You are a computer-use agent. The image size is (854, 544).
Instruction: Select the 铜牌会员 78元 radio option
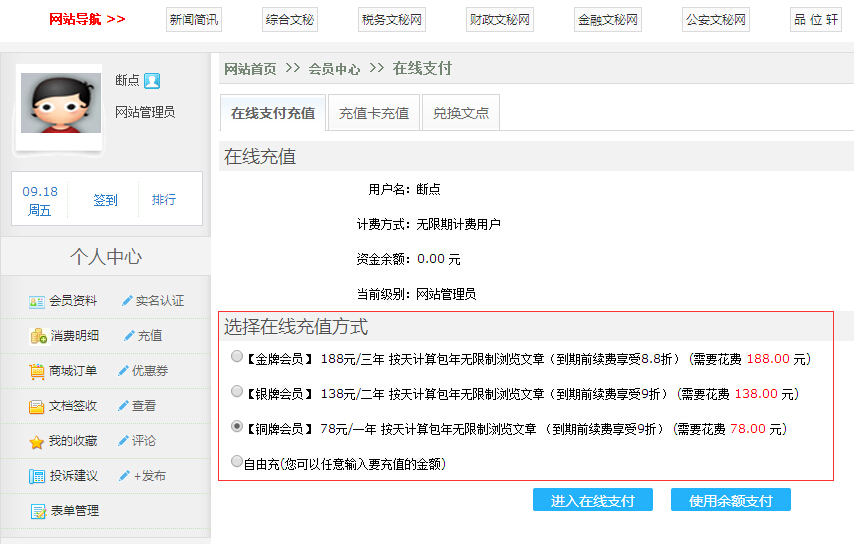(237, 426)
